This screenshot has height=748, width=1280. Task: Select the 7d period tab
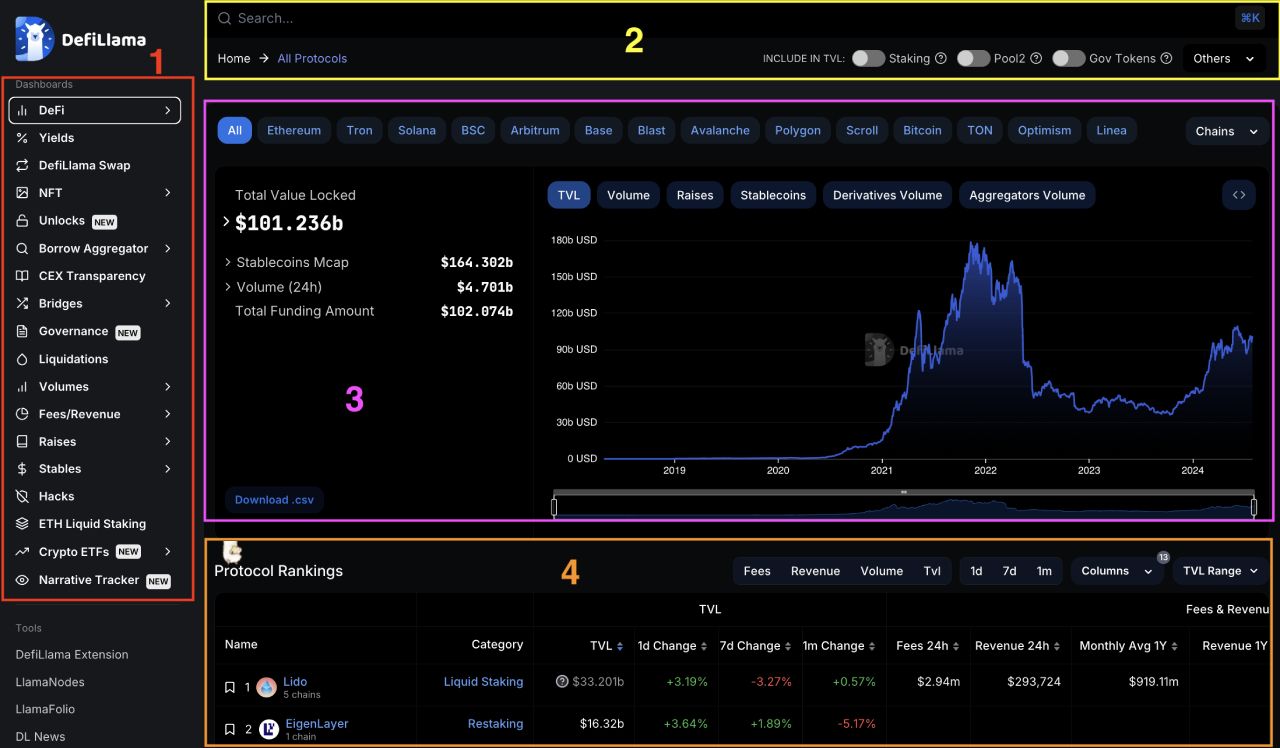1010,571
